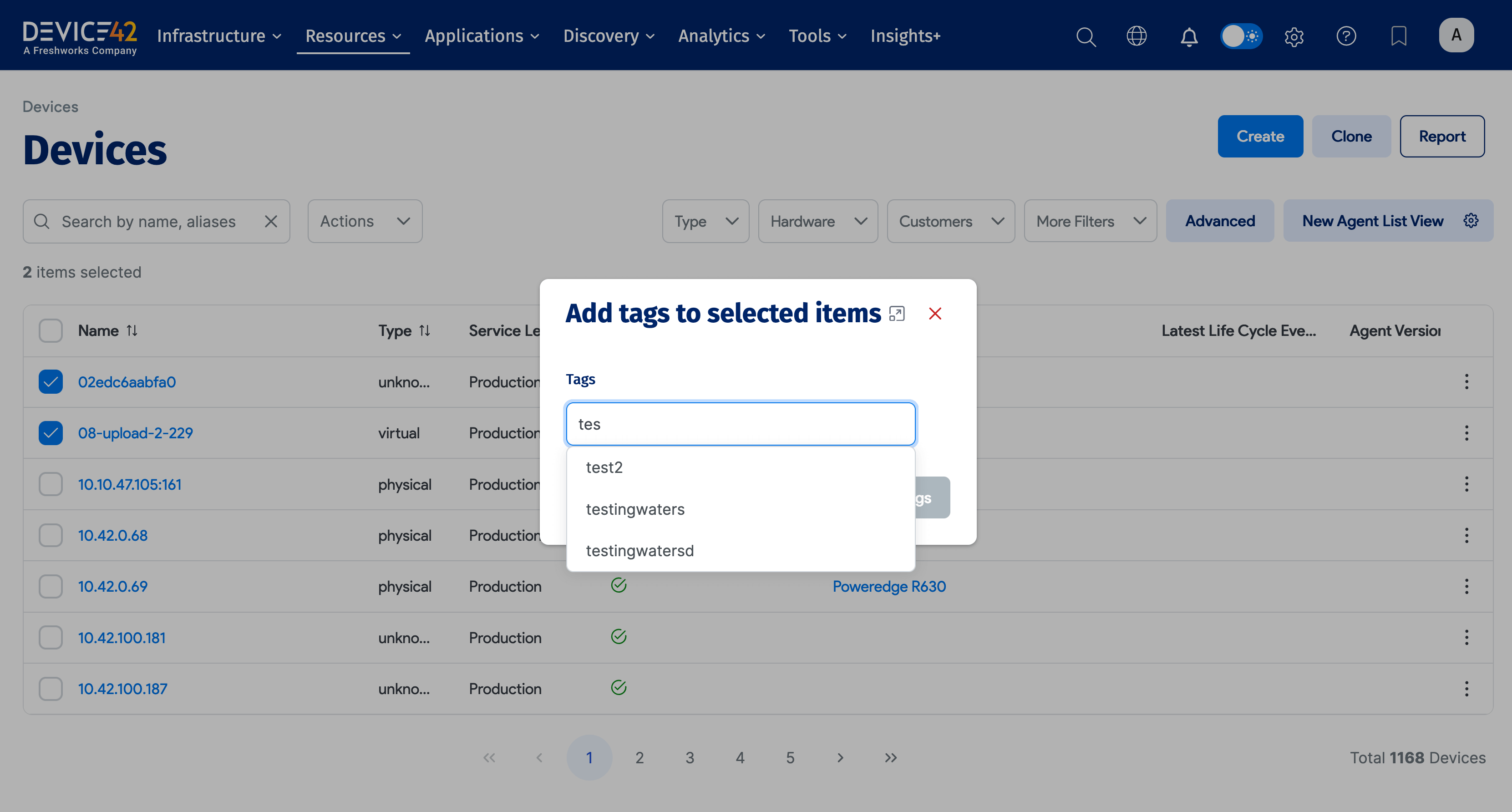Open the settings gear icon

[1294, 36]
